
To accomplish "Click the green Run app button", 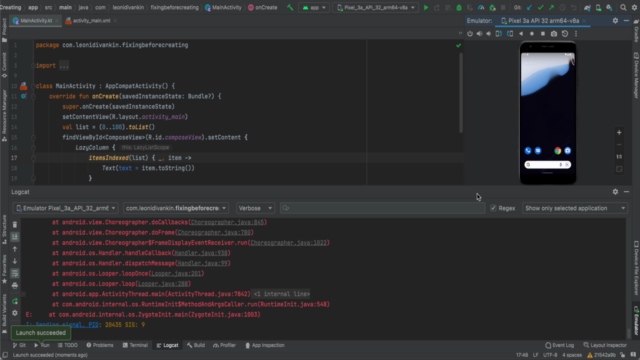I will (x=426, y=7).
